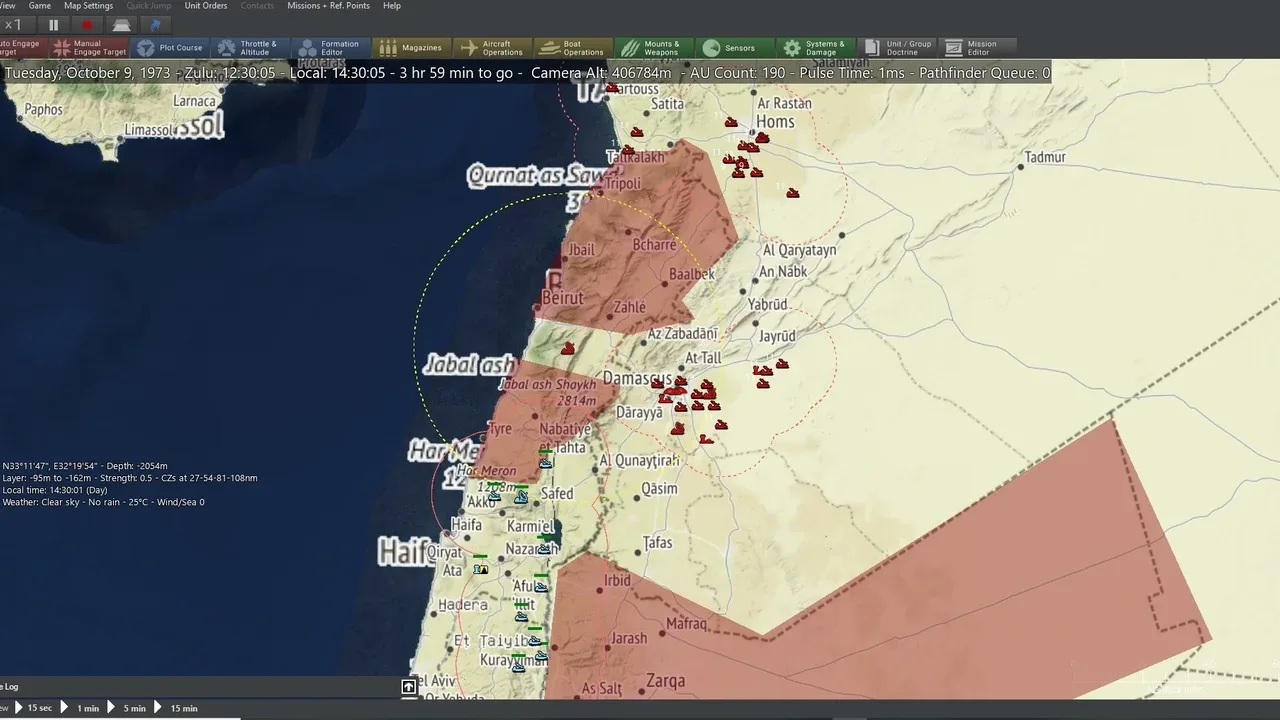Open Systems & Damage panel
Screen dimensions: 1280x720
tap(816, 48)
